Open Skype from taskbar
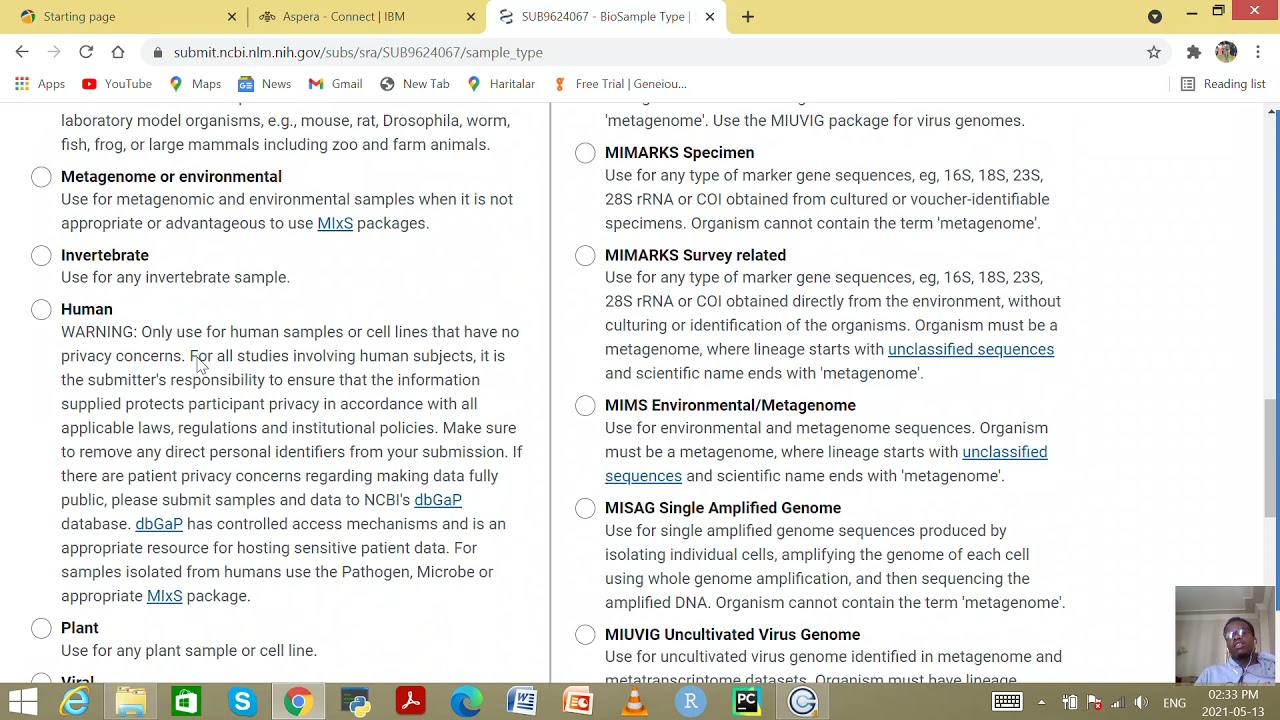This screenshot has width=1280, height=720. click(242, 702)
